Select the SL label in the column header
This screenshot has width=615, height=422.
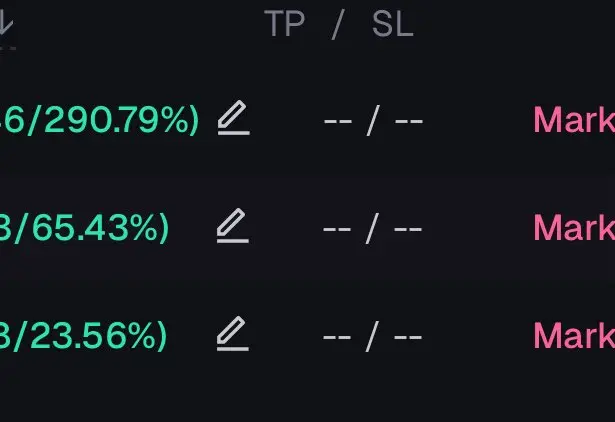tap(393, 24)
